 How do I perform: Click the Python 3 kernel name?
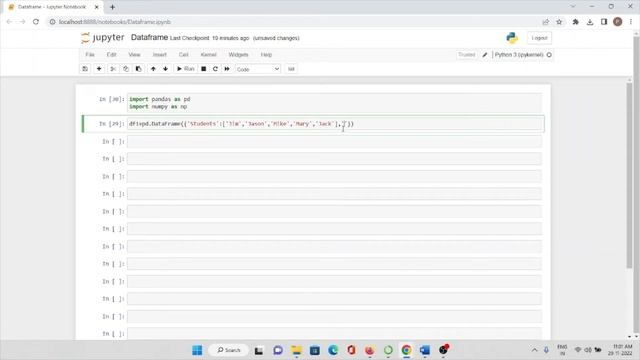[519, 55]
